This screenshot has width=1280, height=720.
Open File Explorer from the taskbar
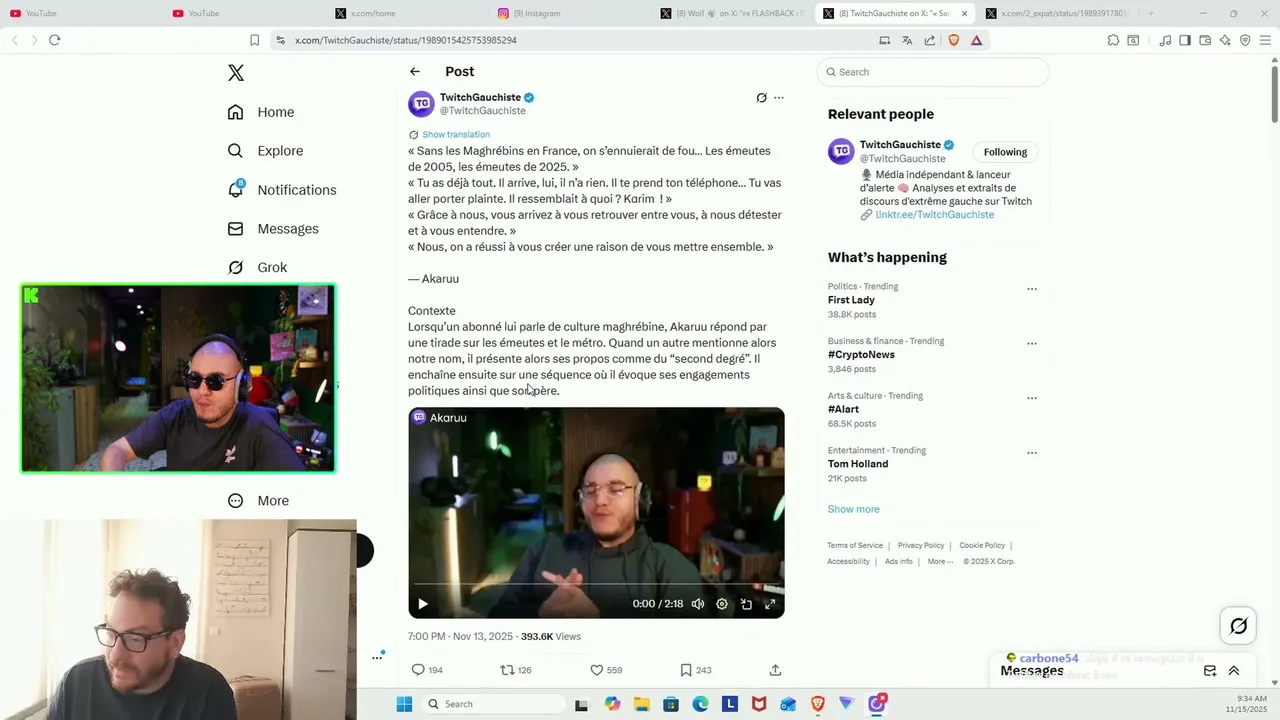click(641, 704)
